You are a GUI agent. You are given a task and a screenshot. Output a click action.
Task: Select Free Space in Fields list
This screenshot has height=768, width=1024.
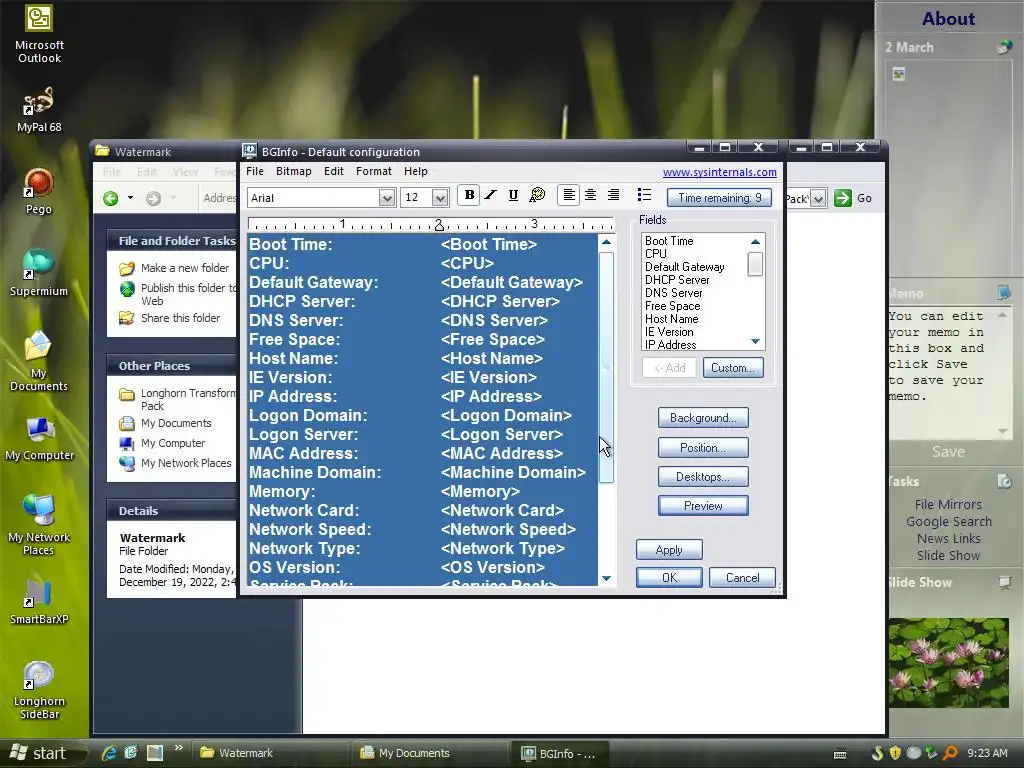pyautogui.click(x=673, y=306)
